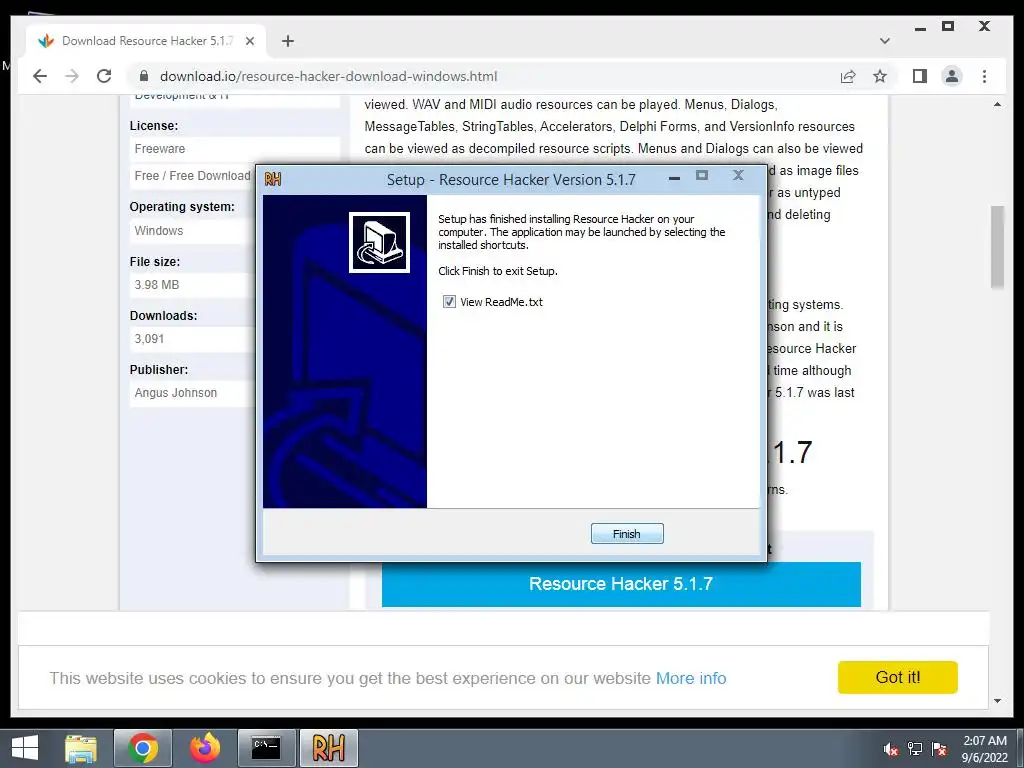Open the Command Prompt taskbar icon

tap(266, 748)
